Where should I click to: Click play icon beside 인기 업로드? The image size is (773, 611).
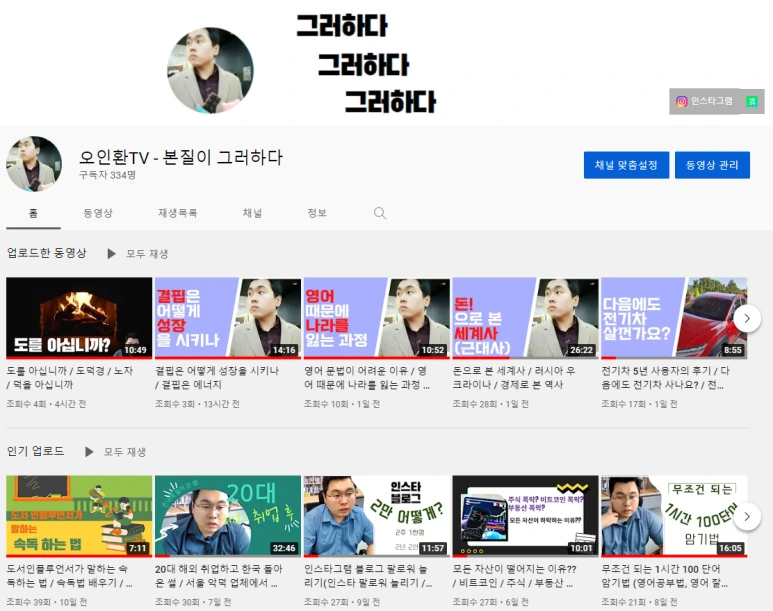point(89,452)
